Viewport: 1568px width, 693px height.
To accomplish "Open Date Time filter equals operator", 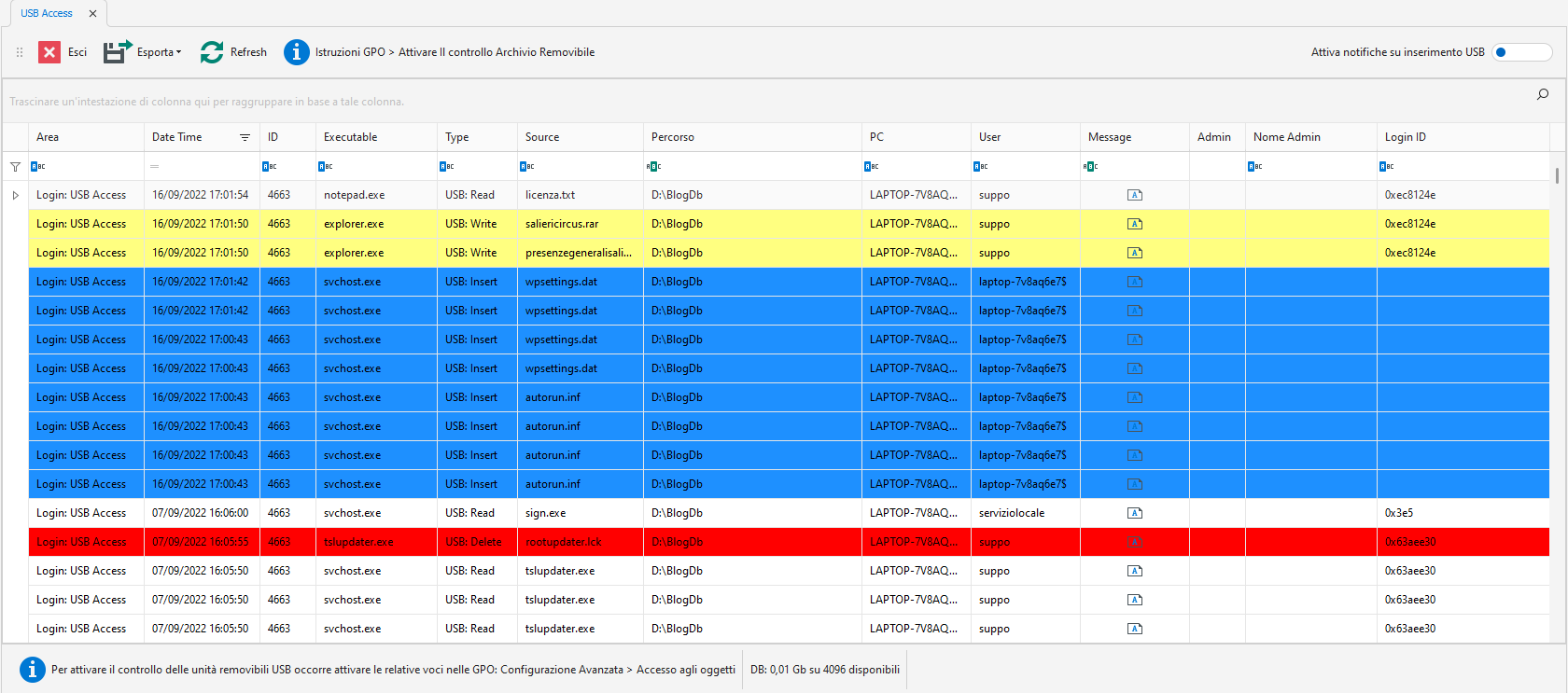I will pyautogui.click(x=154, y=166).
